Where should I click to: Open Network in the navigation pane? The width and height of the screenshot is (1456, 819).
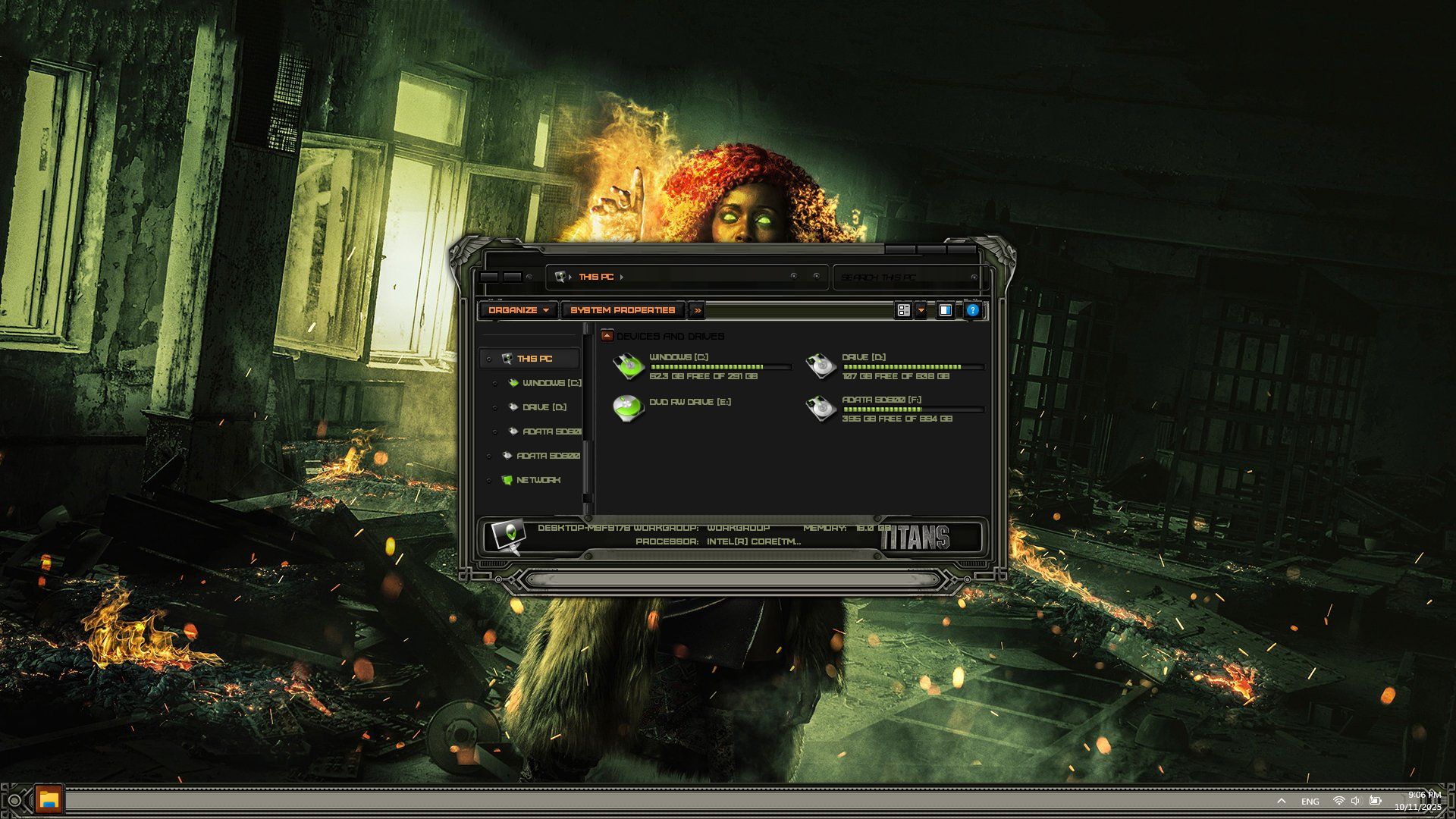[x=538, y=480]
